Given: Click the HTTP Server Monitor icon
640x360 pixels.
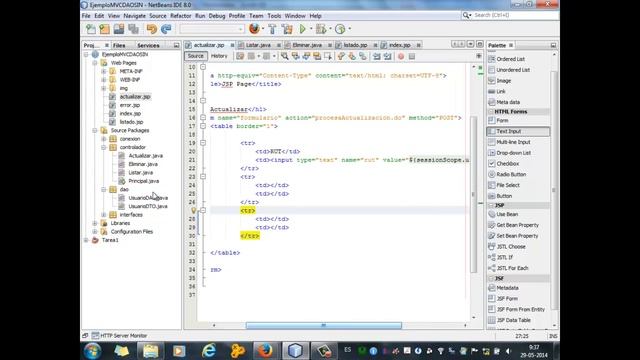Looking at the screenshot, I should [95, 336].
